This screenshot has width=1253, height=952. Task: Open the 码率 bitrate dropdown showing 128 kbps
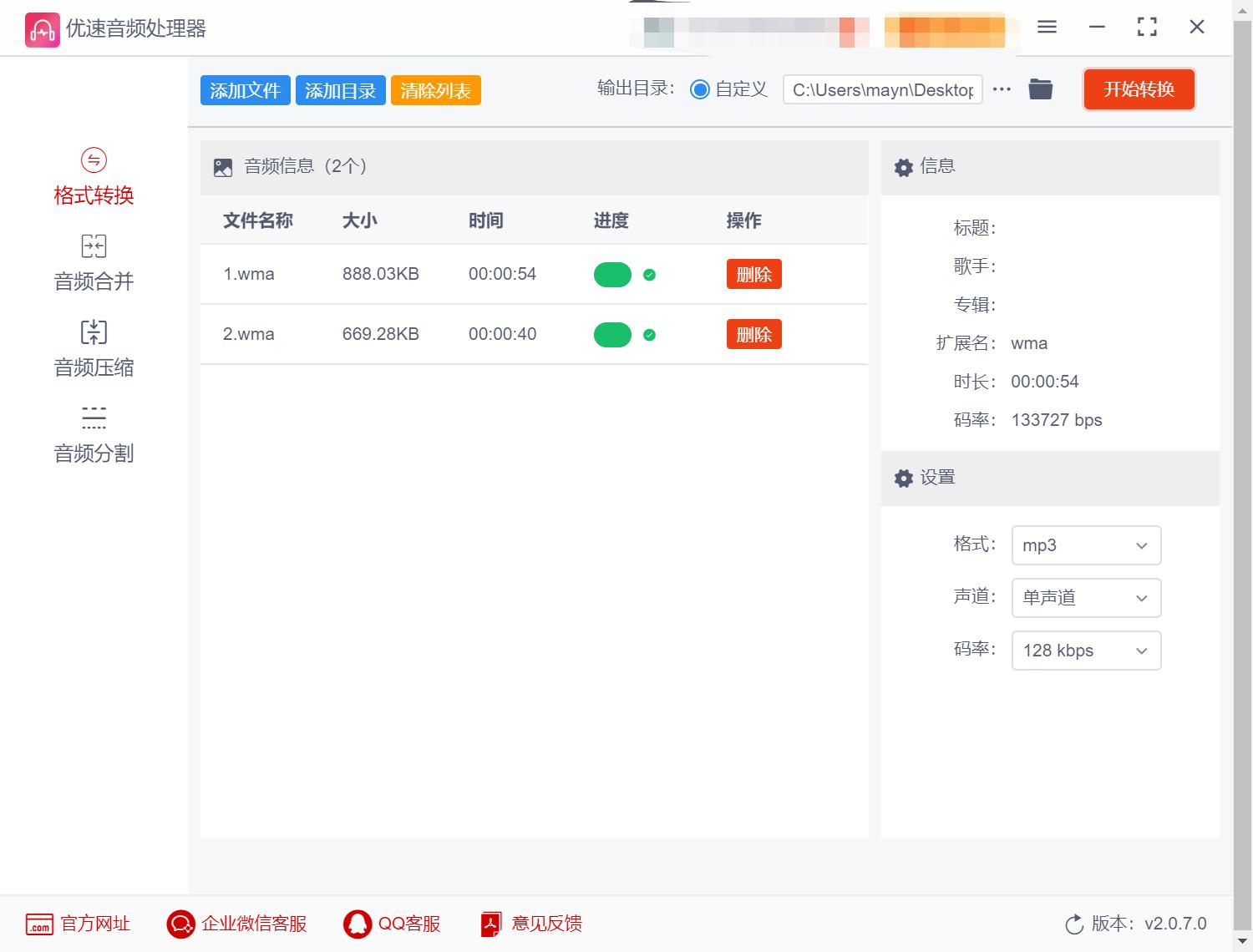pos(1085,651)
